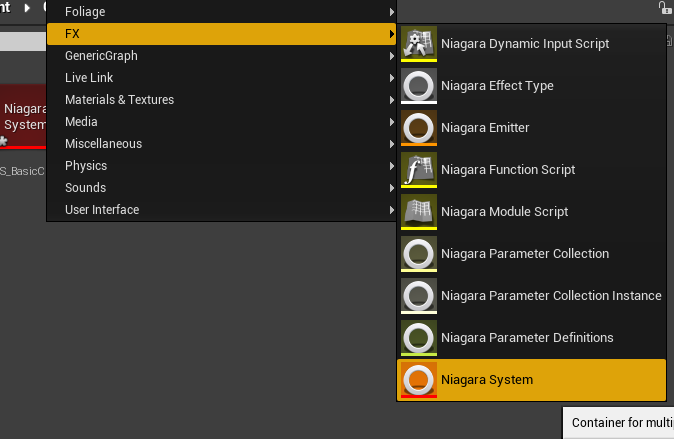Click the Niagara Parameter Definitions icon
This screenshot has height=439, width=674.
[419, 338]
